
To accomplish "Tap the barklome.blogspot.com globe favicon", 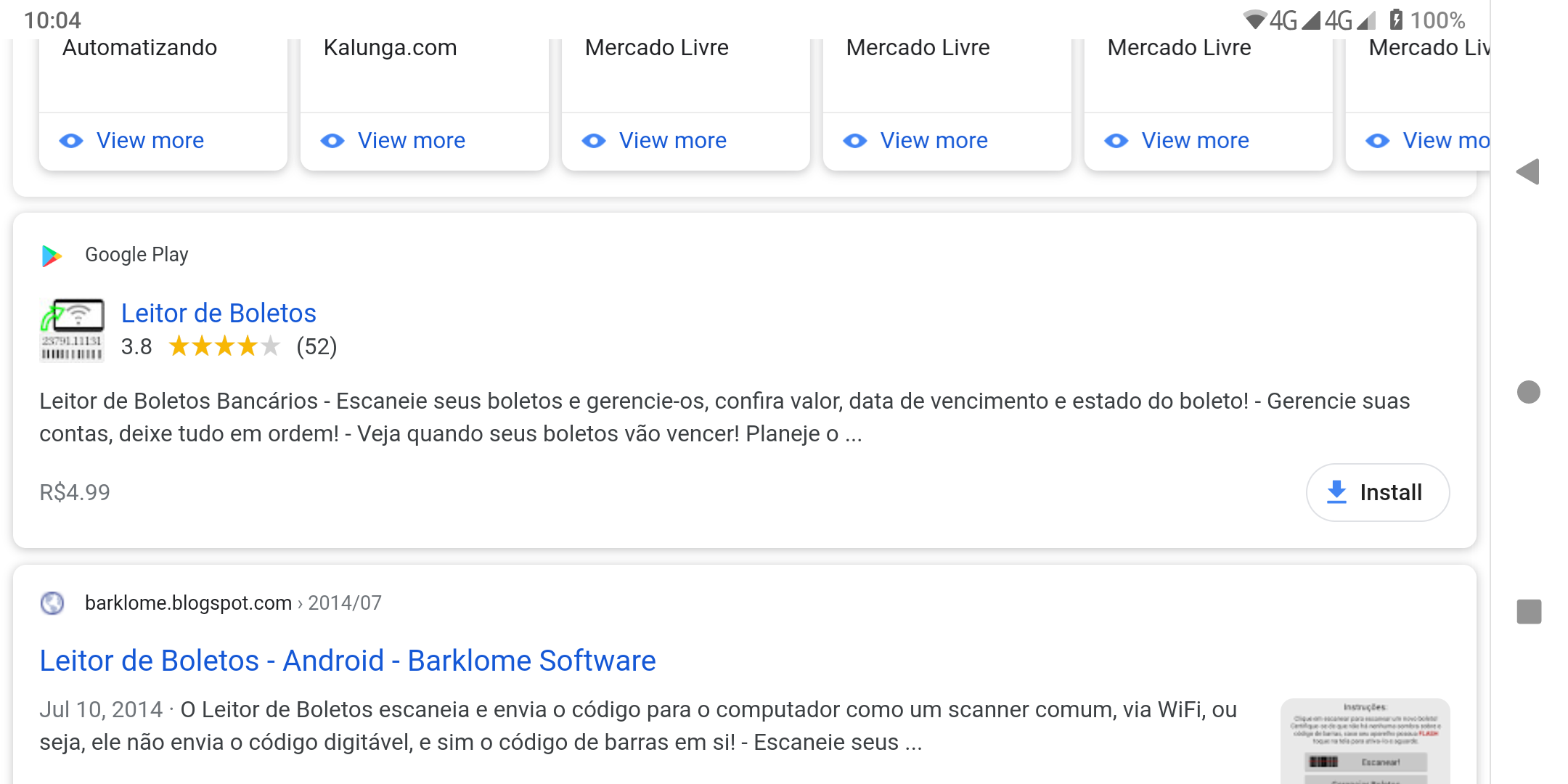I will click(52, 603).
